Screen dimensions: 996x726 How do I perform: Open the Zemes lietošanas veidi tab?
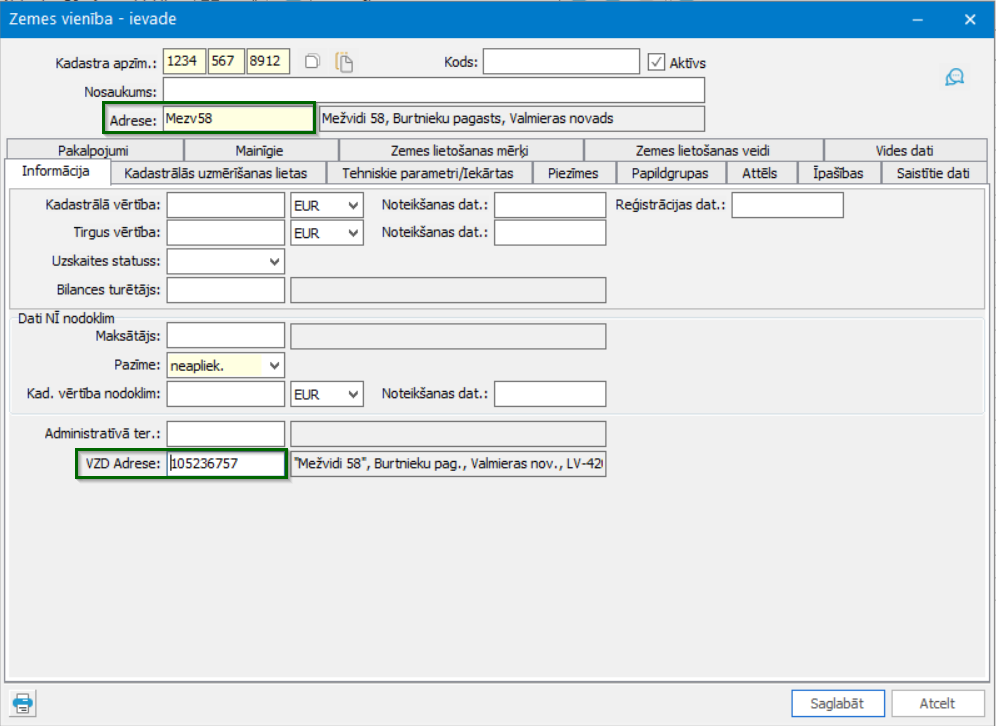703,151
